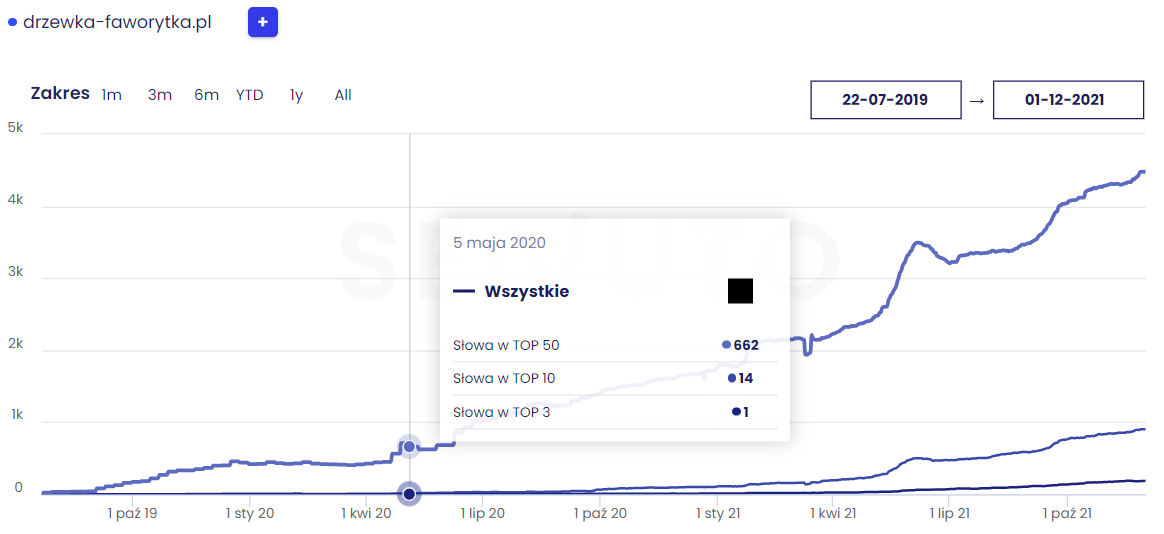Click the Słowa w TOP 50 row
Image resolution: width=1164 pixels, height=534 pixels.
pos(615,345)
